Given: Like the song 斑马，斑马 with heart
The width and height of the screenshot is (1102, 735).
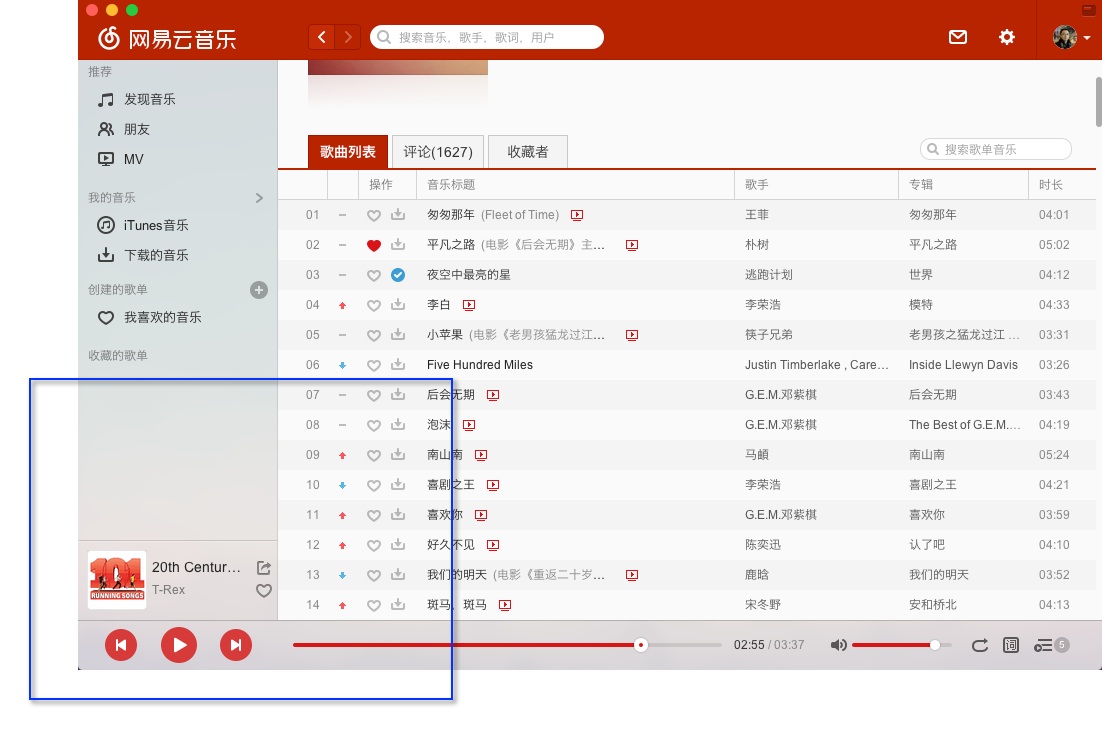Looking at the screenshot, I should (x=374, y=605).
